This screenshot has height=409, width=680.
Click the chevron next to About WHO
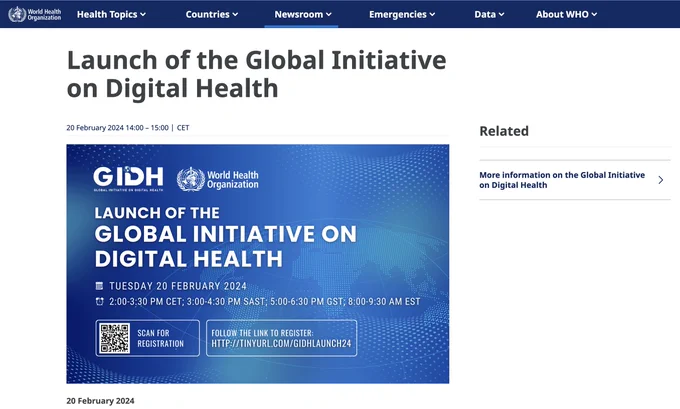(594, 15)
